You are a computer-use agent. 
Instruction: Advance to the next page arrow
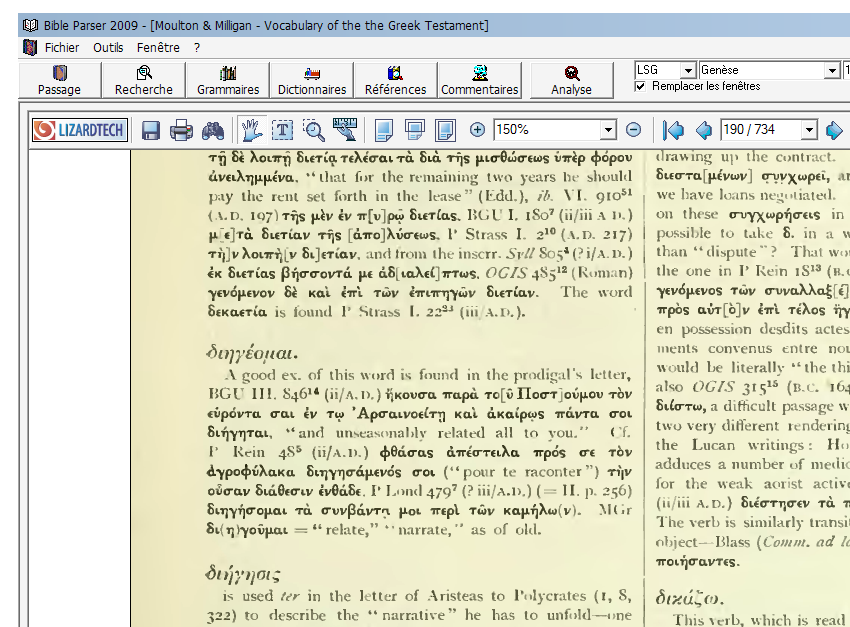(834, 131)
